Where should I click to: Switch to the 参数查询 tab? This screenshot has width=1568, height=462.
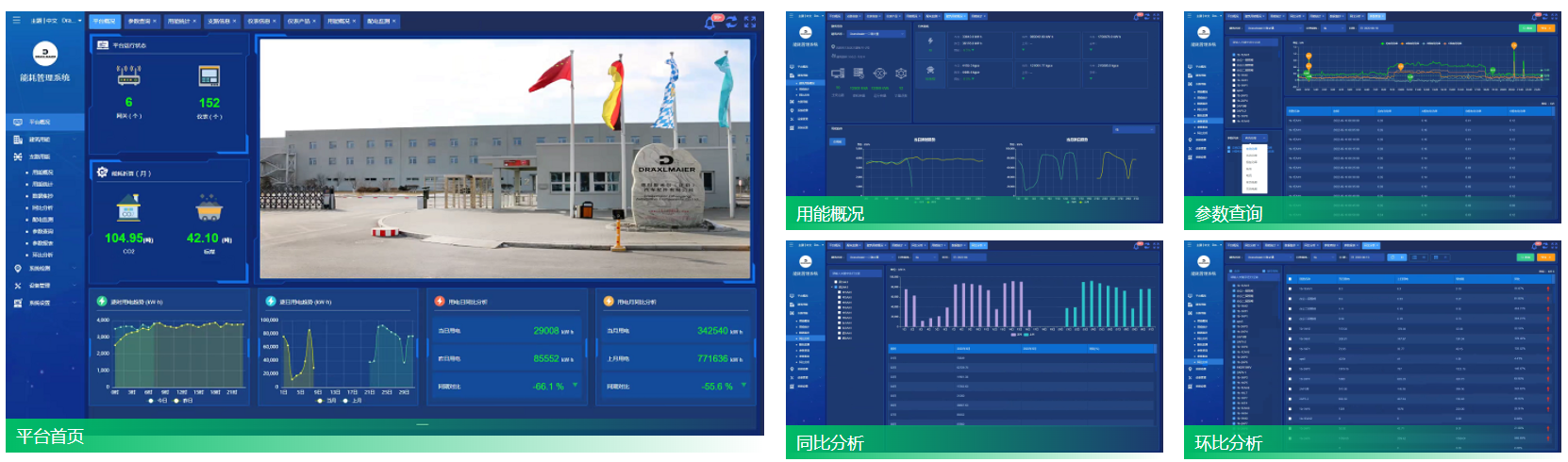(138, 21)
